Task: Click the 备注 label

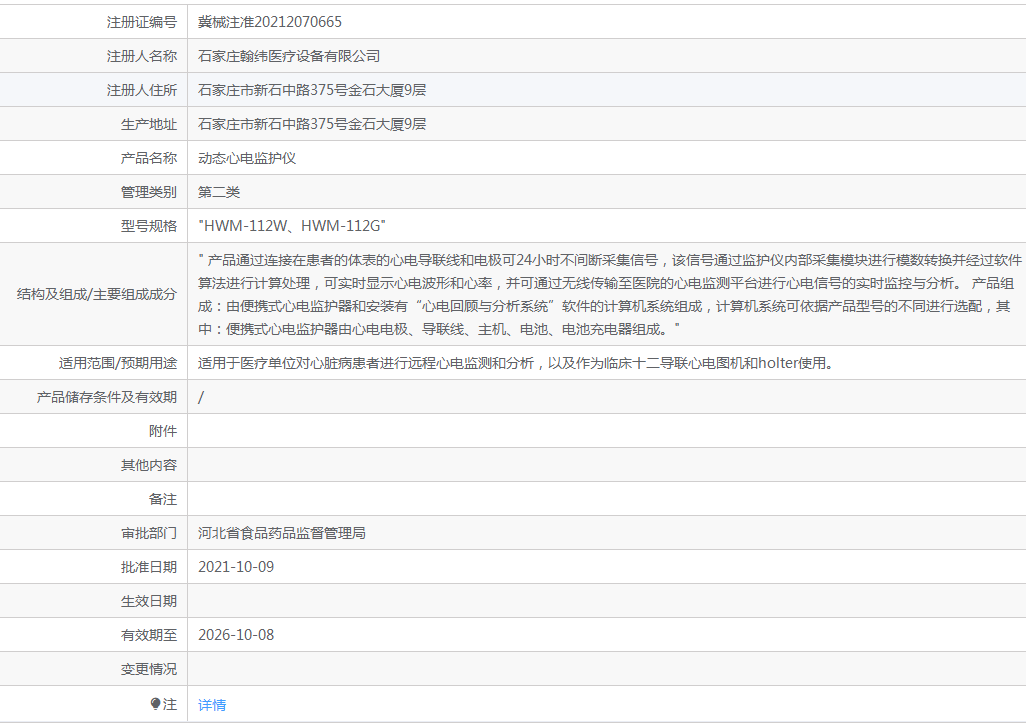Action: (x=163, y=499)
